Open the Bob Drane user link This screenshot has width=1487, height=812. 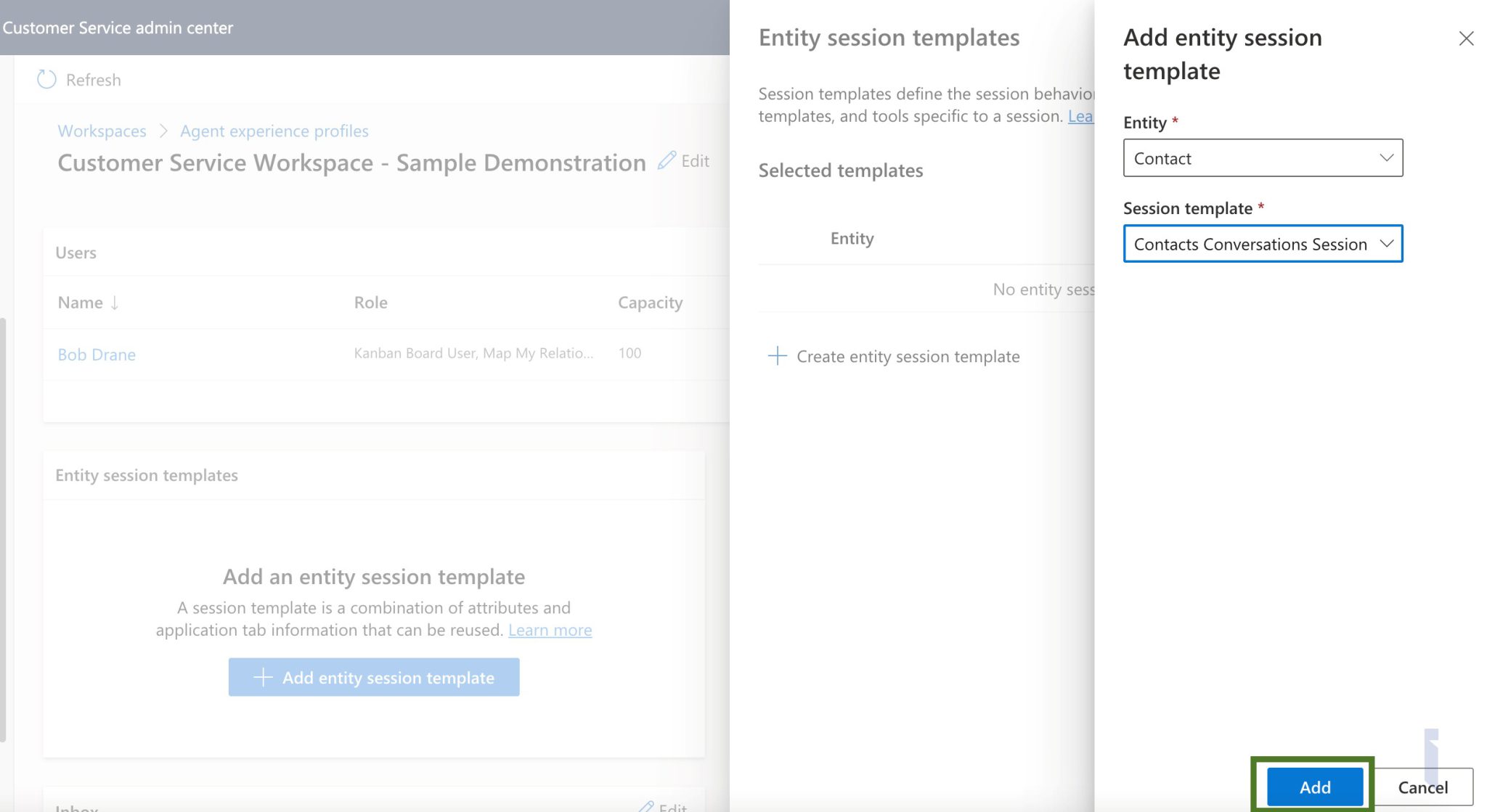pyautogui.click(x=97, y=354)
